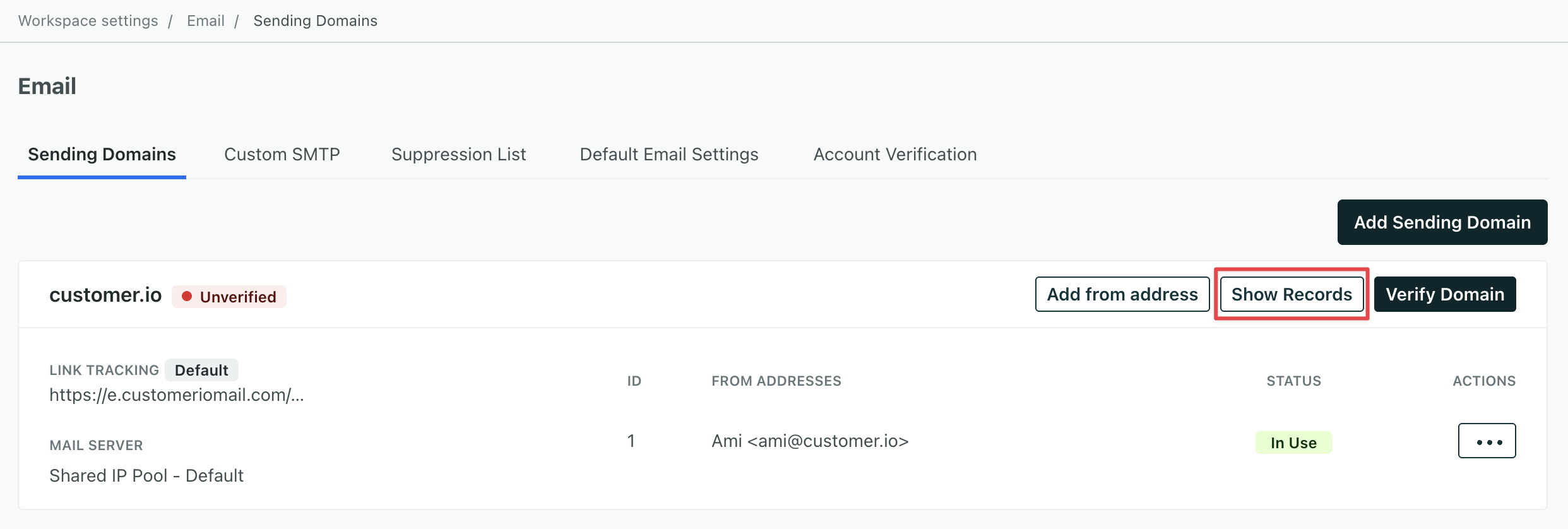Click the In Use status badge
Image resolution: width=1568 pixels, height=529 pixels.
point(1293,443)
